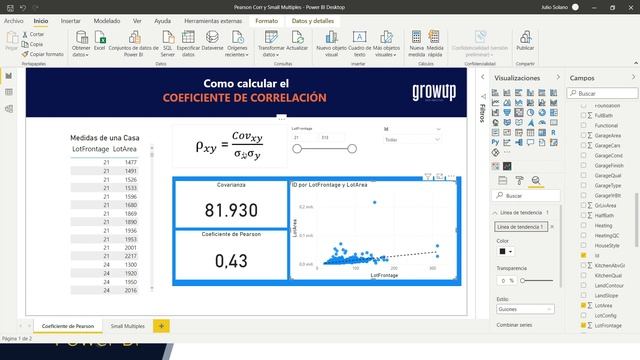Open the Analytics pane magnifier icon
640x360 pixels.
[x=536, y=180]
